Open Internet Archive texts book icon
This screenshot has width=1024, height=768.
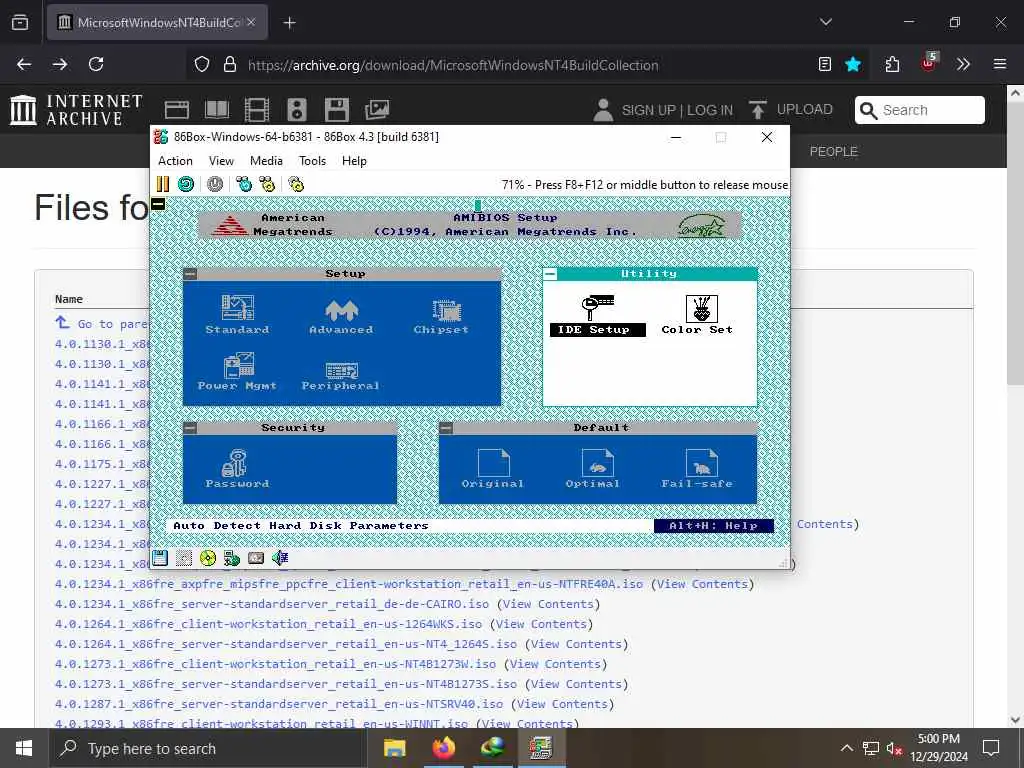pos(217,110)
